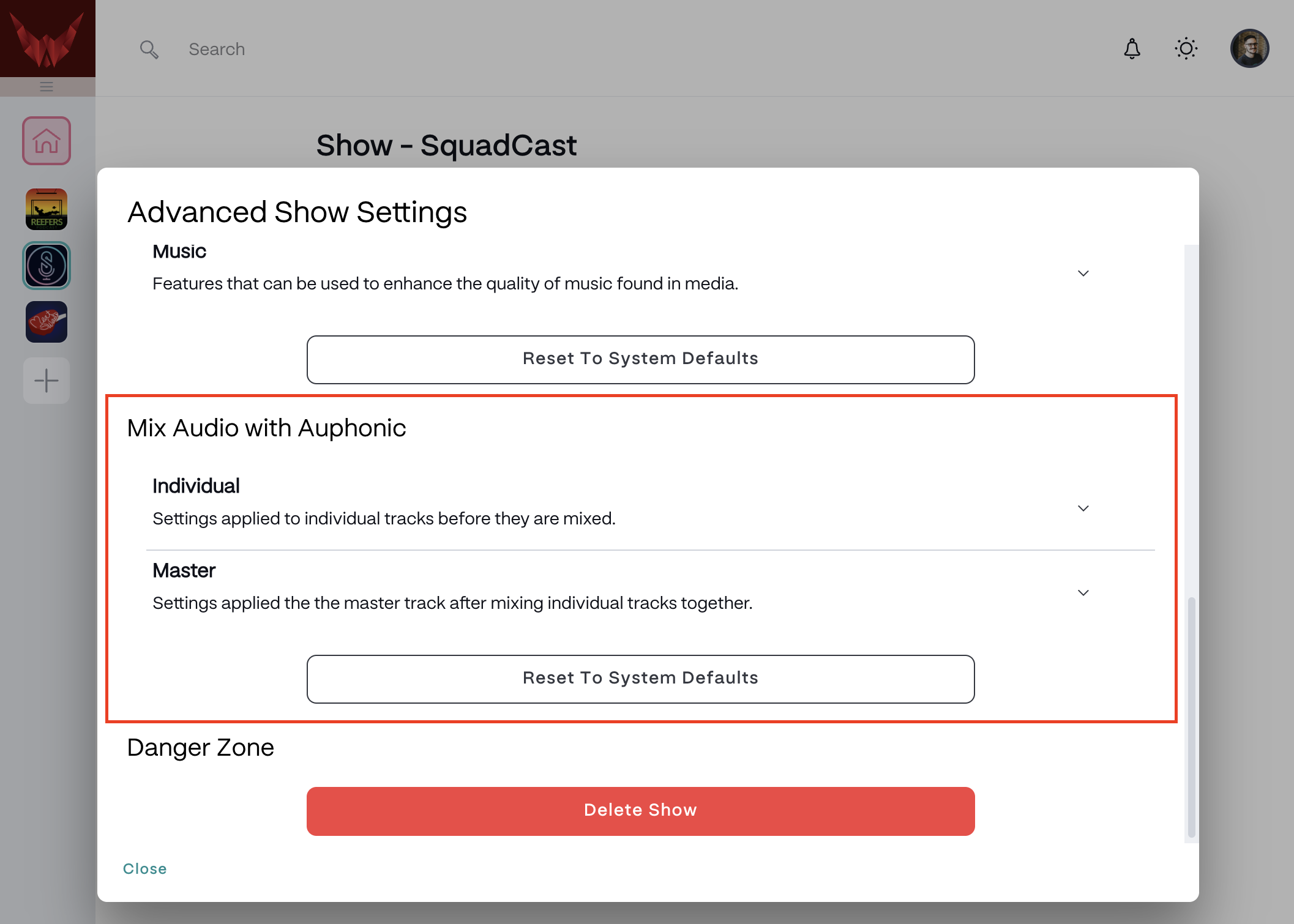Focus the Search input field
The height and width of the screenshot is (924, 1294).
[217, 49]
